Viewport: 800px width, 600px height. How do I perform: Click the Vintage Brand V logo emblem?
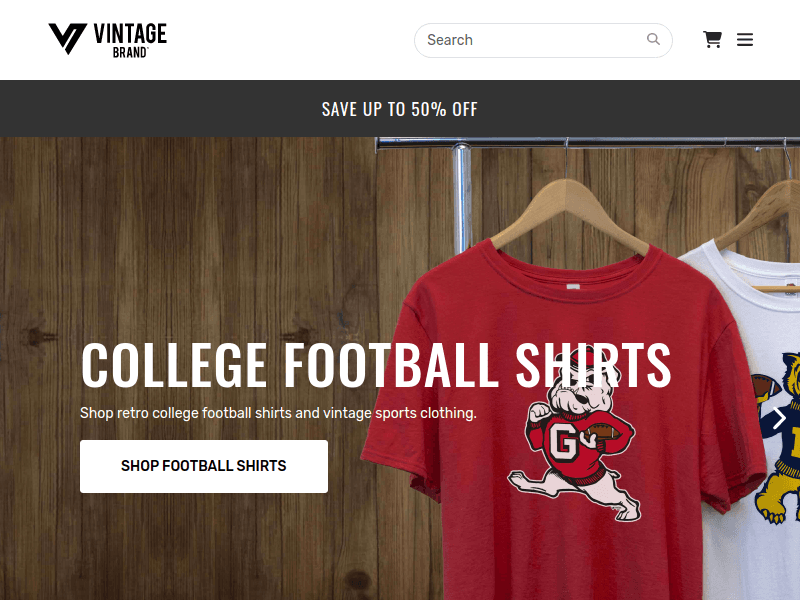[68, 39]
